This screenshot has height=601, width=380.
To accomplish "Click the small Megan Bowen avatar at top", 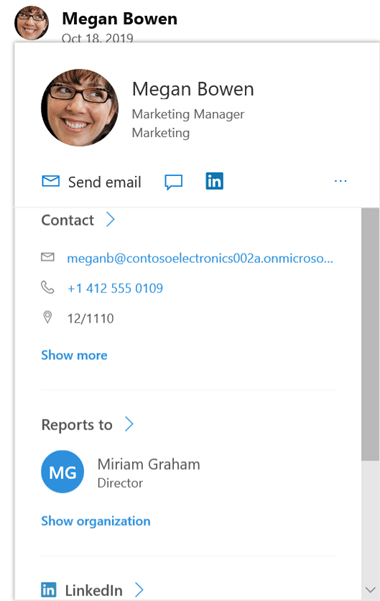I will (x=31, y=23).
